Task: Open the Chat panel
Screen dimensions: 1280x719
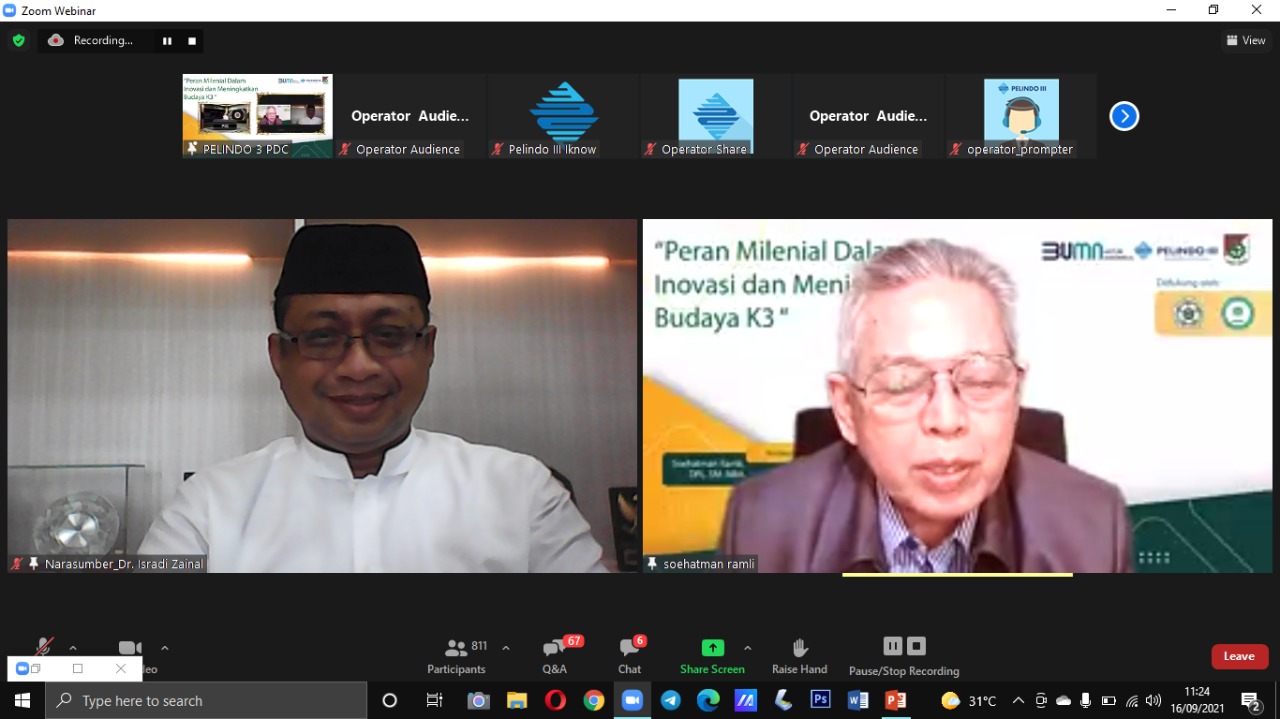Action: [629, 655]
